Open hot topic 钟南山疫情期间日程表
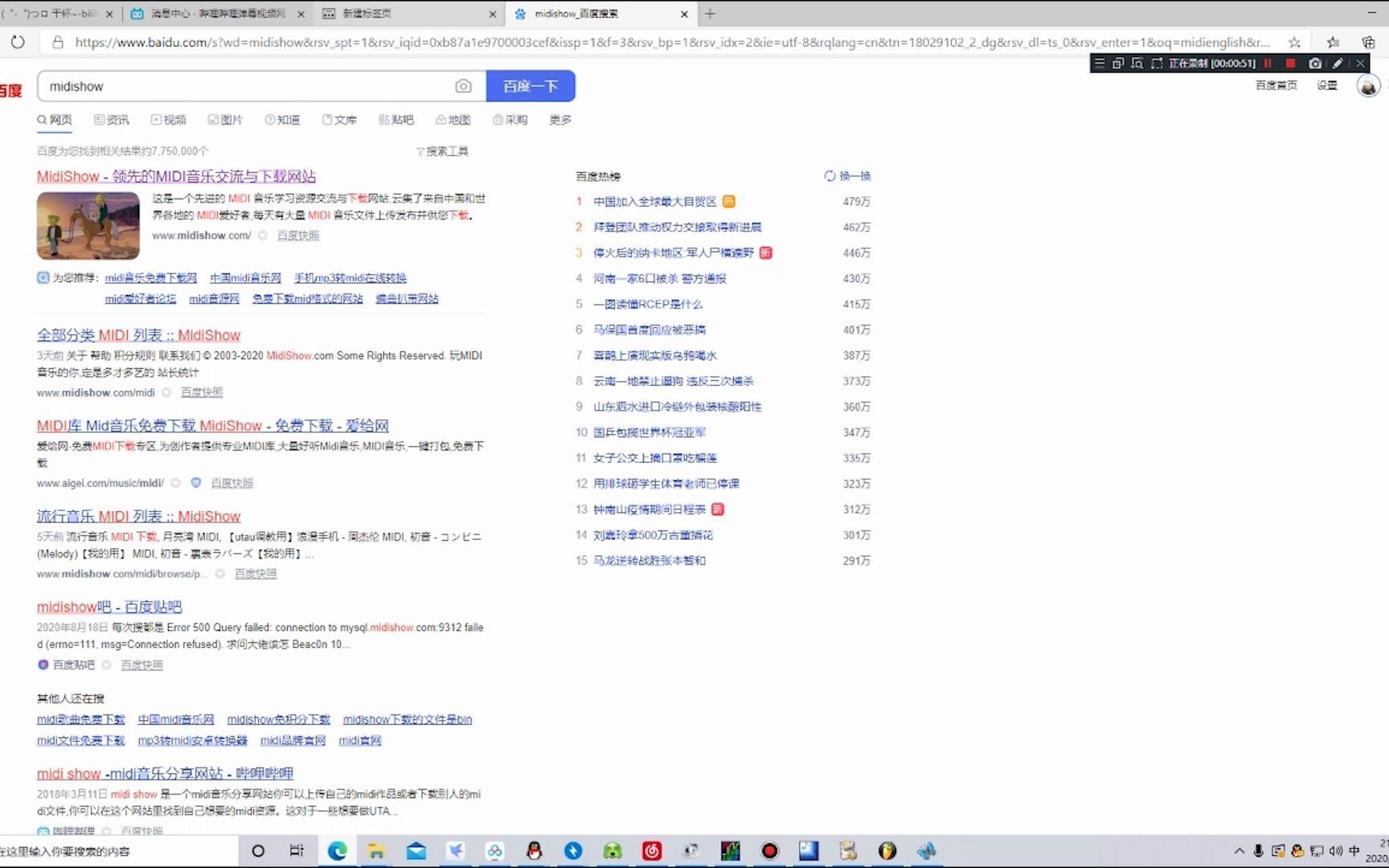1389x868 pixels. click(x=649, y=510)
